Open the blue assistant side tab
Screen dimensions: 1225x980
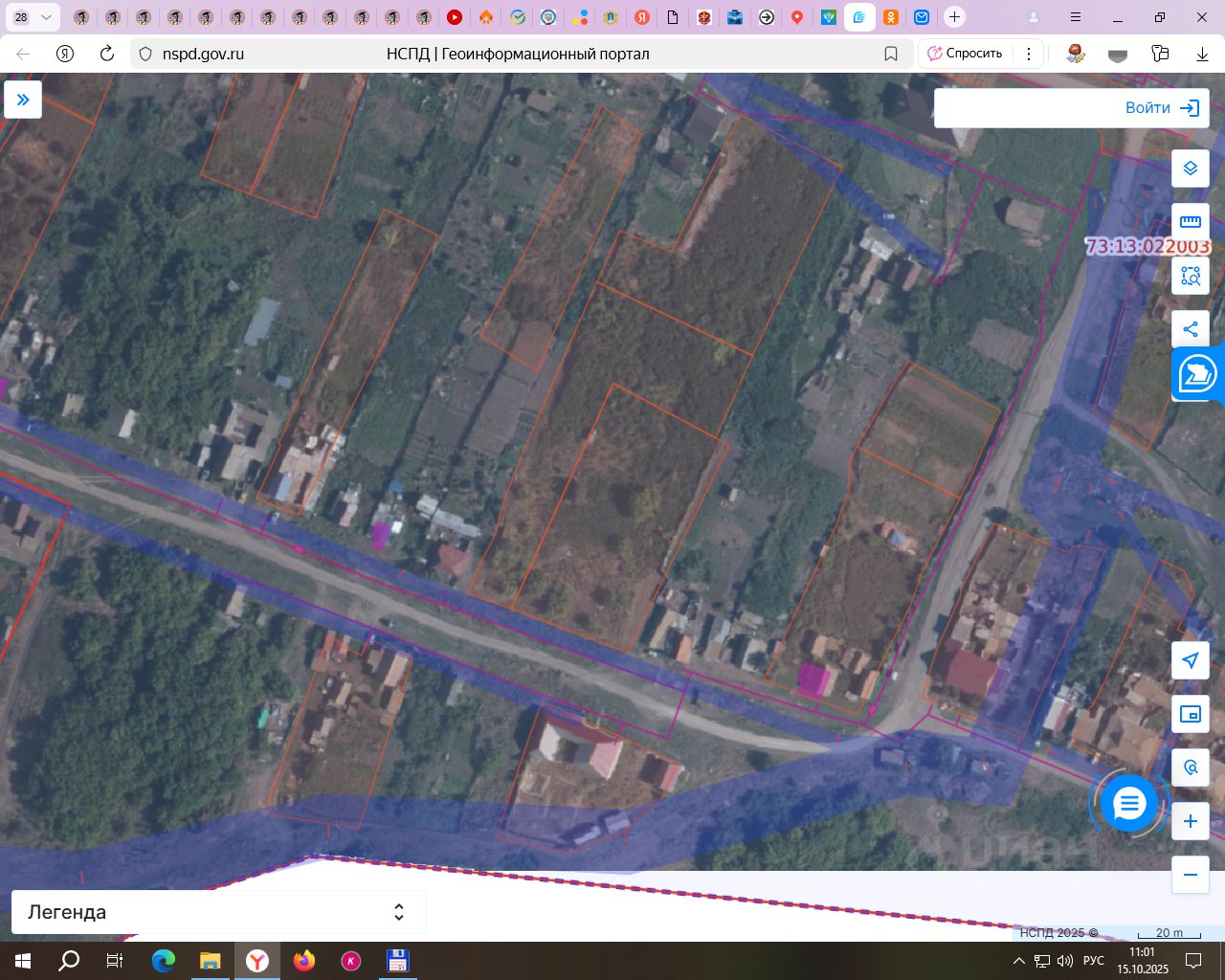1198,374
